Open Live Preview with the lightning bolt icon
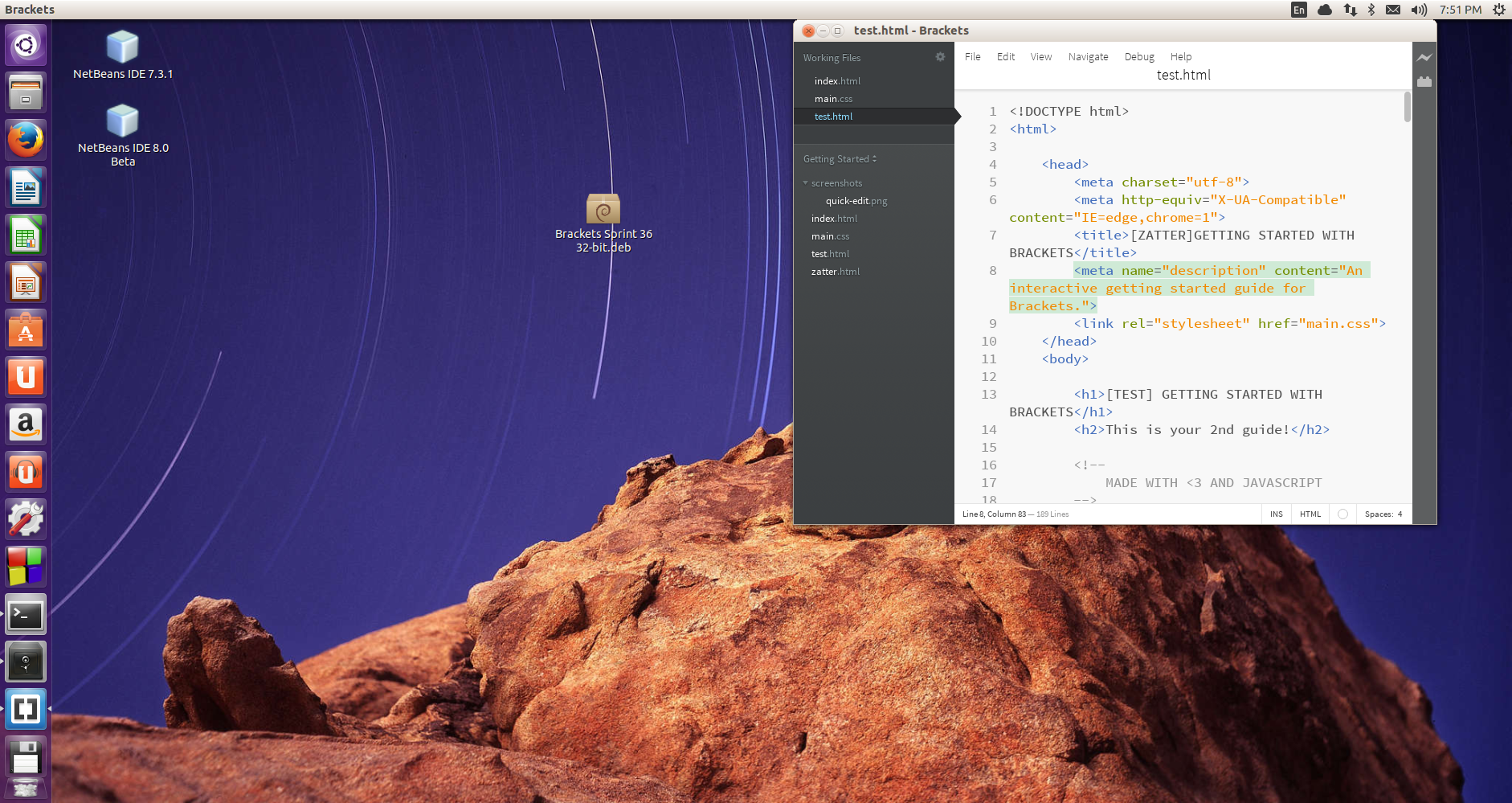The width and height of the screenshot is (1512, 803). coord(1424,57)
